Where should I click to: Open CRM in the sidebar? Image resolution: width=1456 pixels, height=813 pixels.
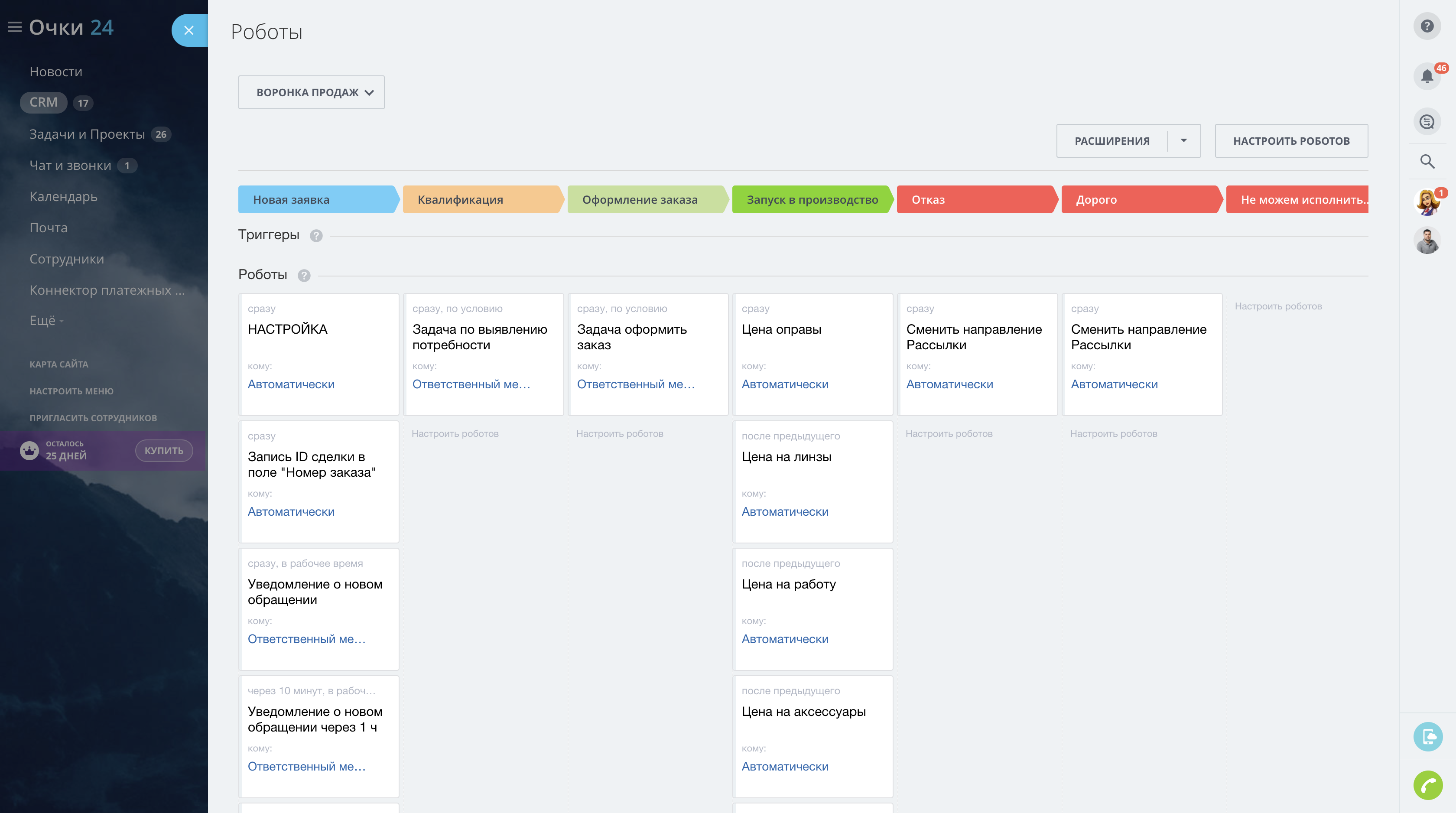[43, 102]
